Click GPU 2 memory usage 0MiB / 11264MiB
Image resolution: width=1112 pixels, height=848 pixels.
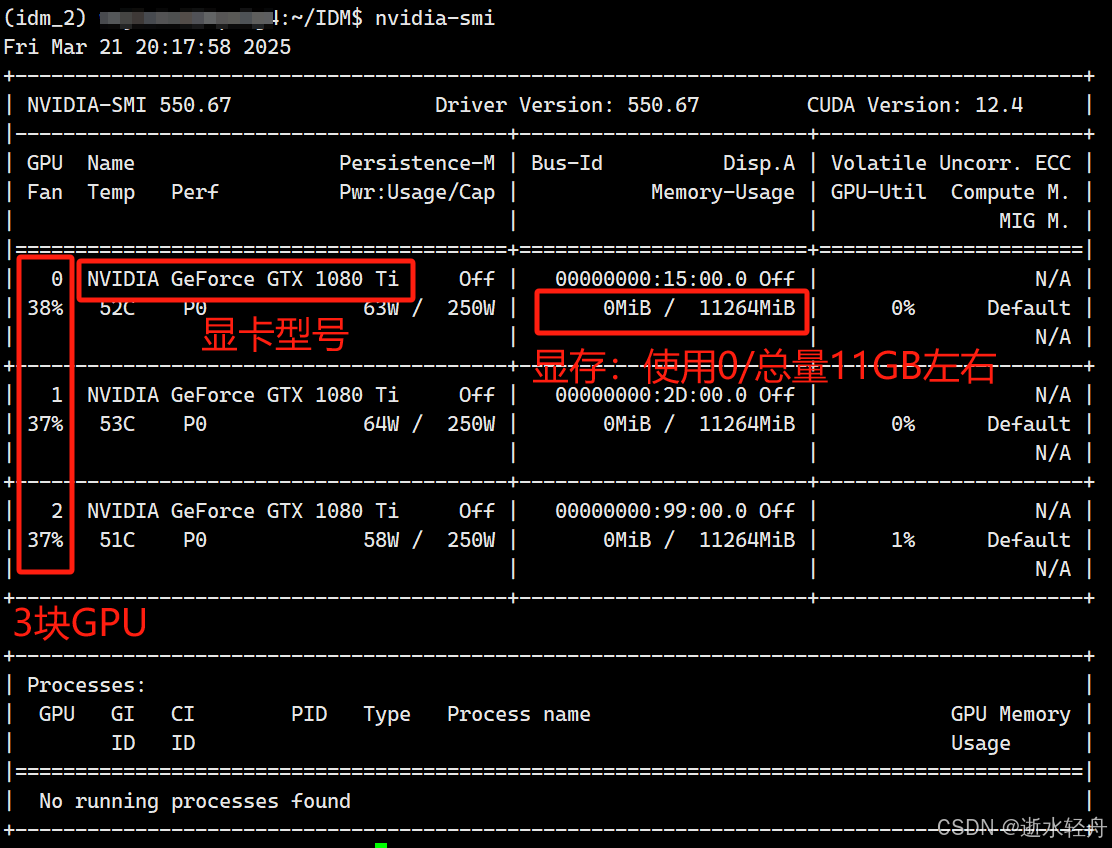[699, 540]
